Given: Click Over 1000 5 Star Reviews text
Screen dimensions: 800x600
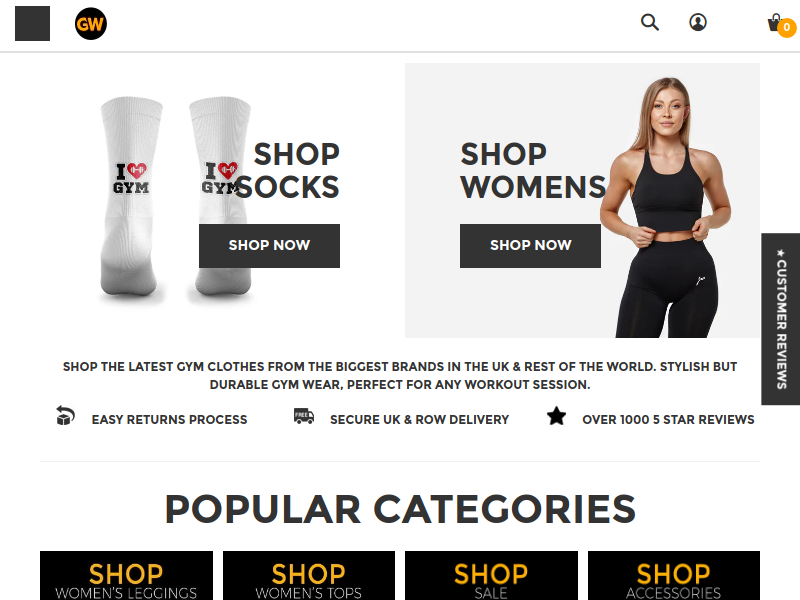Looking at the screenshot, I should click(x=668, y=419).
